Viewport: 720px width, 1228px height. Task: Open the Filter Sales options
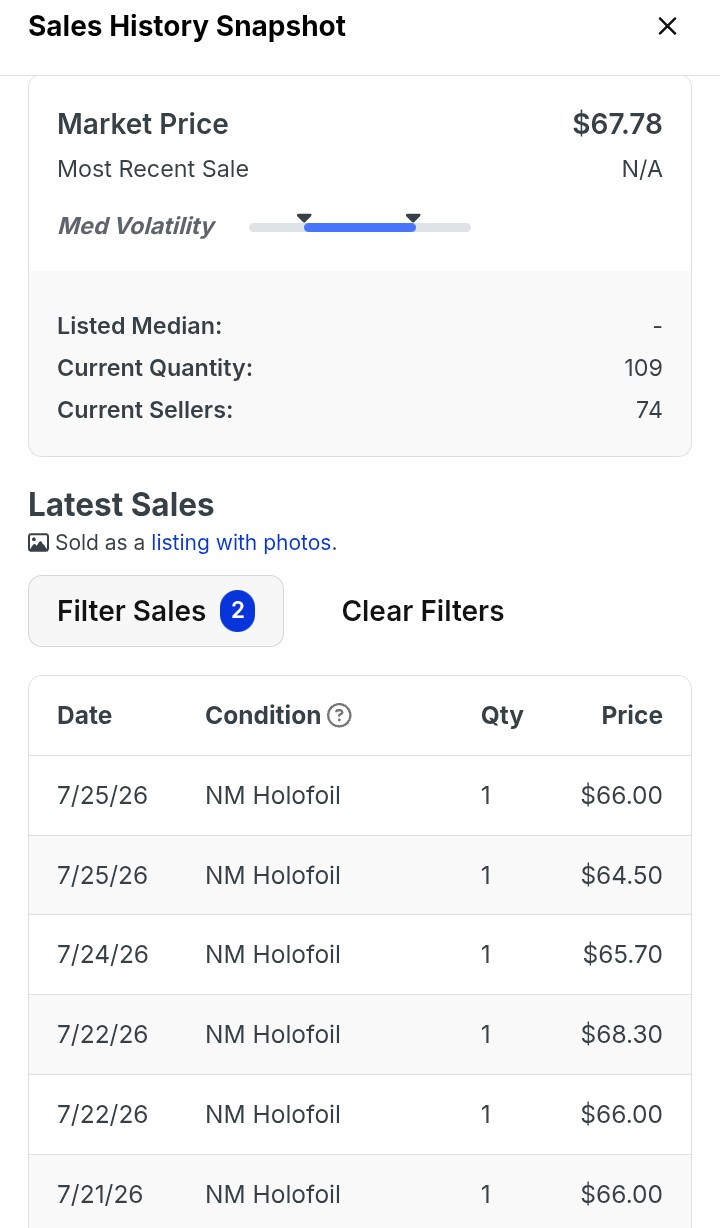pos(156,611)
